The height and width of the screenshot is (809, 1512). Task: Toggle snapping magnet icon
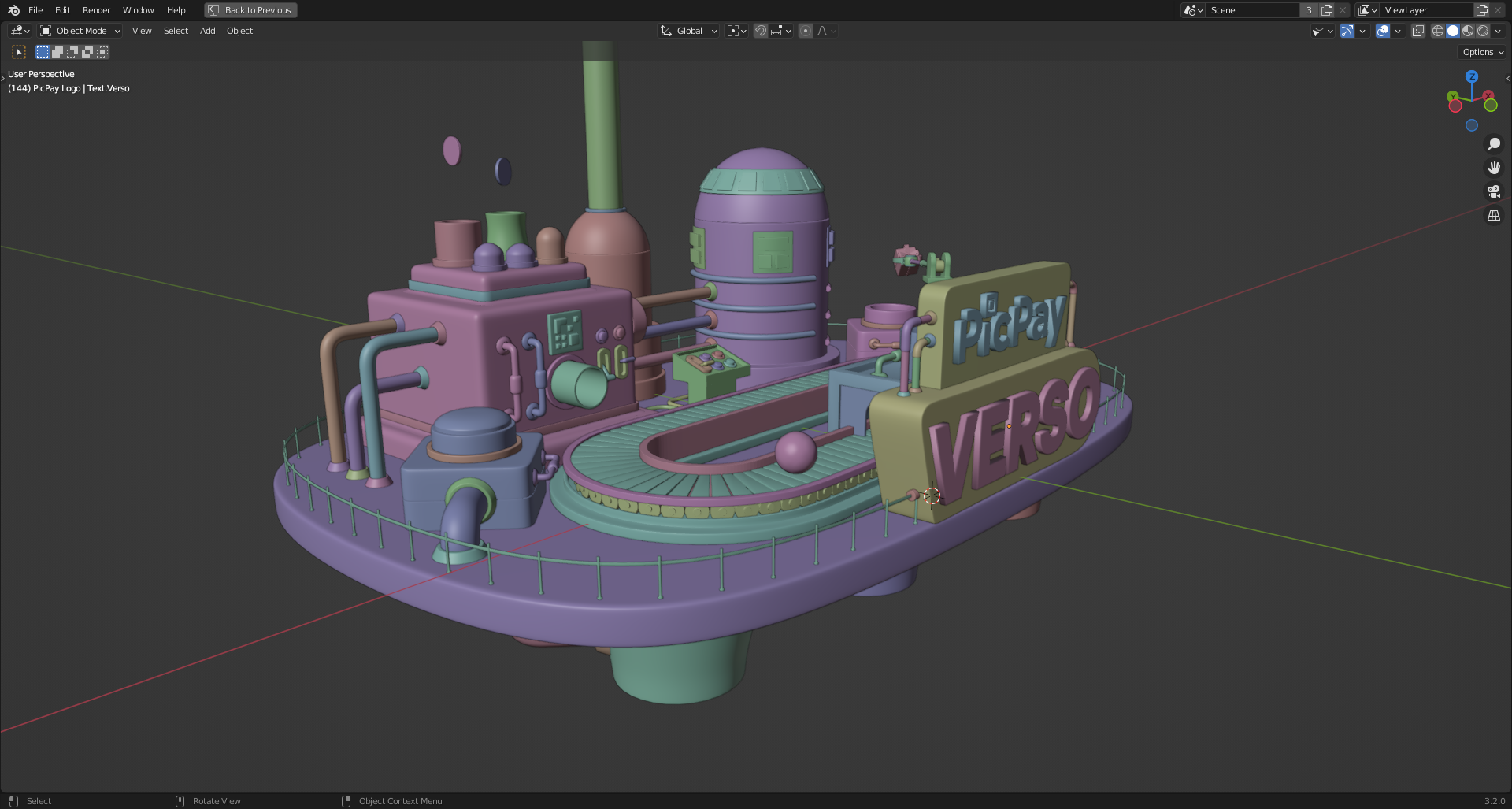[761, 31]
